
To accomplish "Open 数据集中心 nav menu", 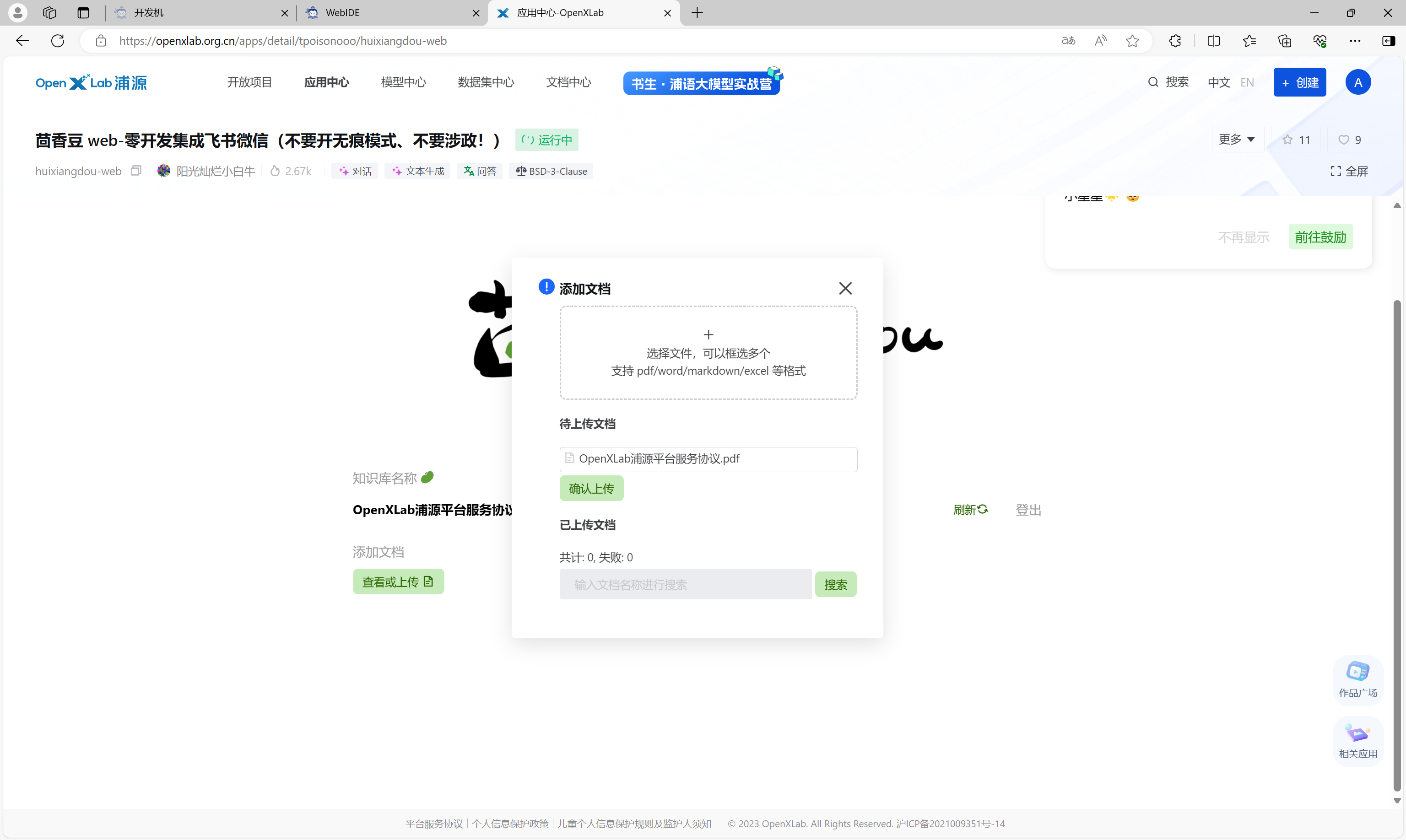I will (486, 83).
